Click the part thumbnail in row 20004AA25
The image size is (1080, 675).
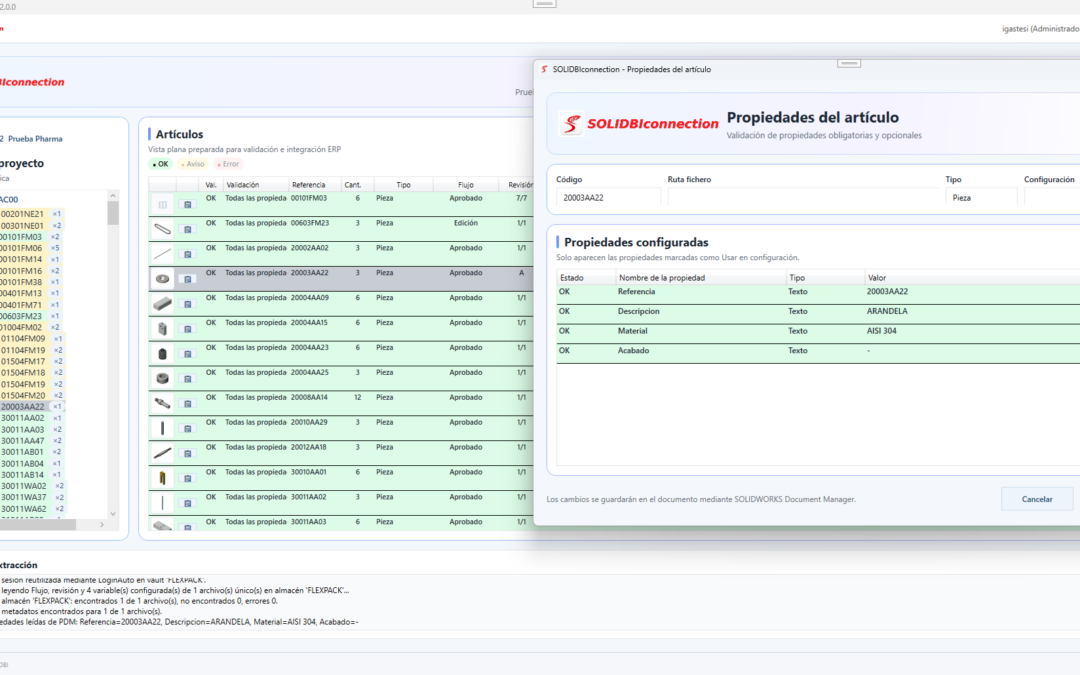(163, 378)
